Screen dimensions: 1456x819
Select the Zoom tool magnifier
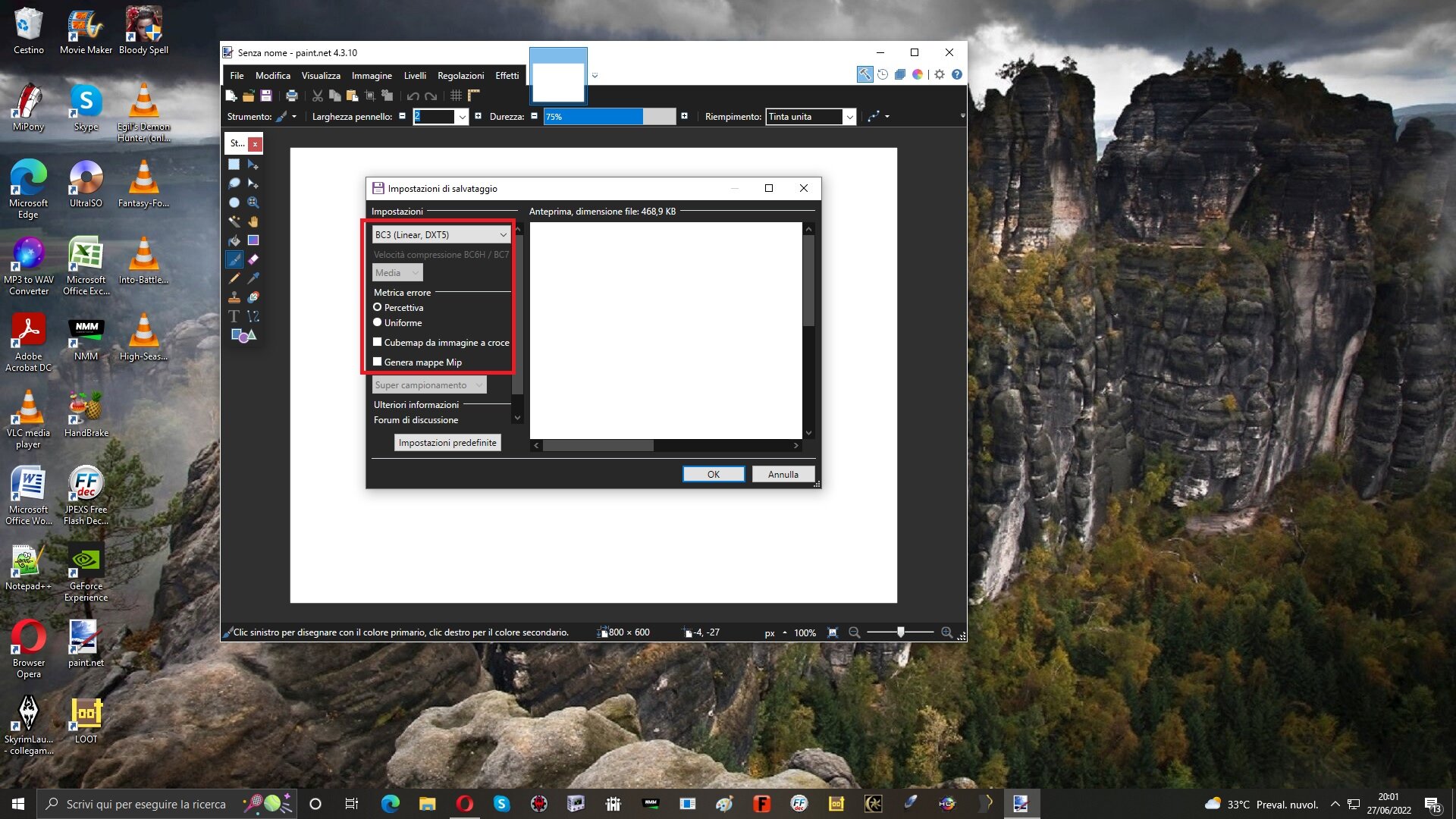click(x=253, y=202)
